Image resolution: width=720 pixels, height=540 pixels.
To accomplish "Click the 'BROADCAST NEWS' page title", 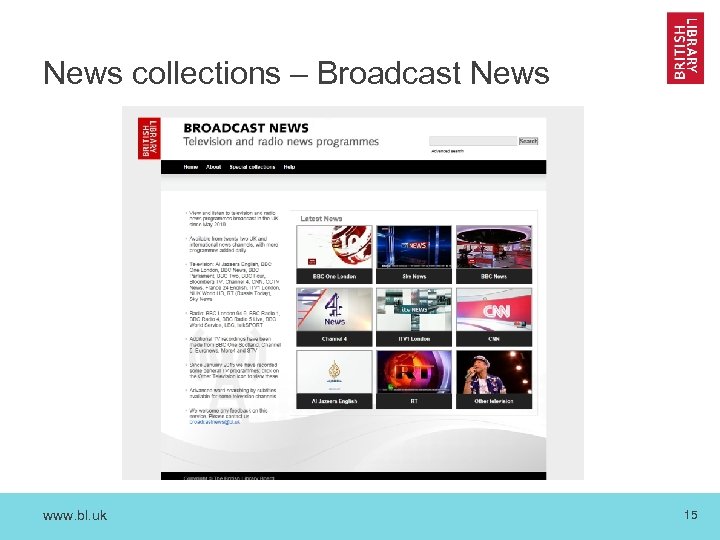I will pos(246,128).
